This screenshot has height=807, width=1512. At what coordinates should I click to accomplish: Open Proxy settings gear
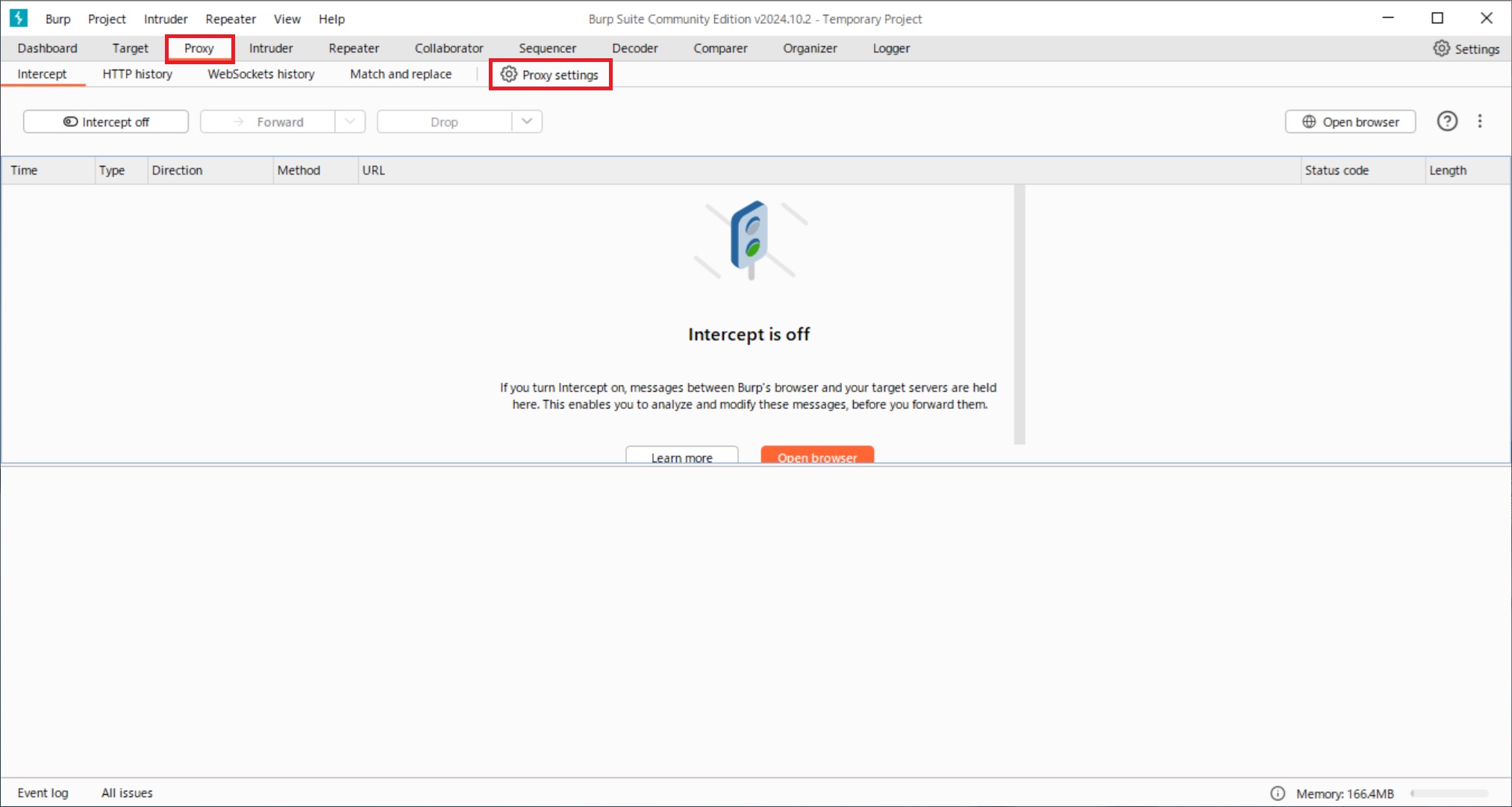pyautogui.click(x=550, y=75)
